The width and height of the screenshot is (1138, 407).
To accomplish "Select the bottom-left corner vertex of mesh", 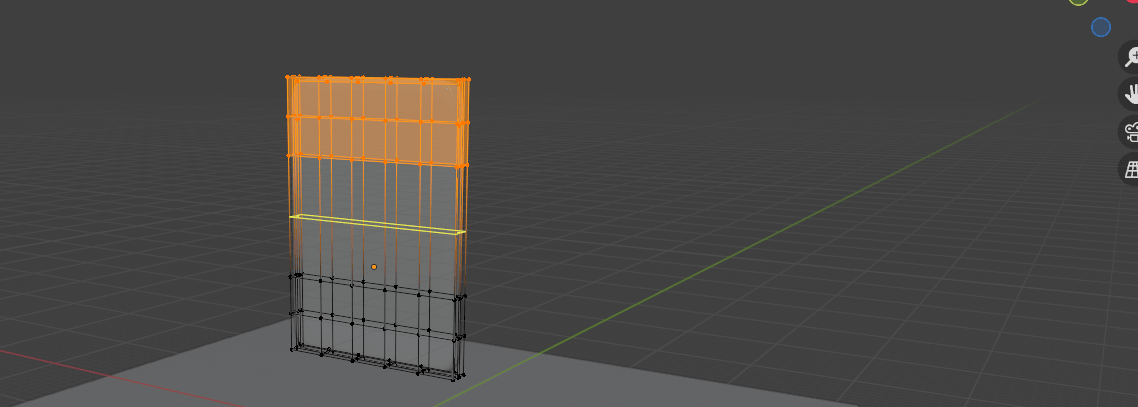I will coord(293,349).
